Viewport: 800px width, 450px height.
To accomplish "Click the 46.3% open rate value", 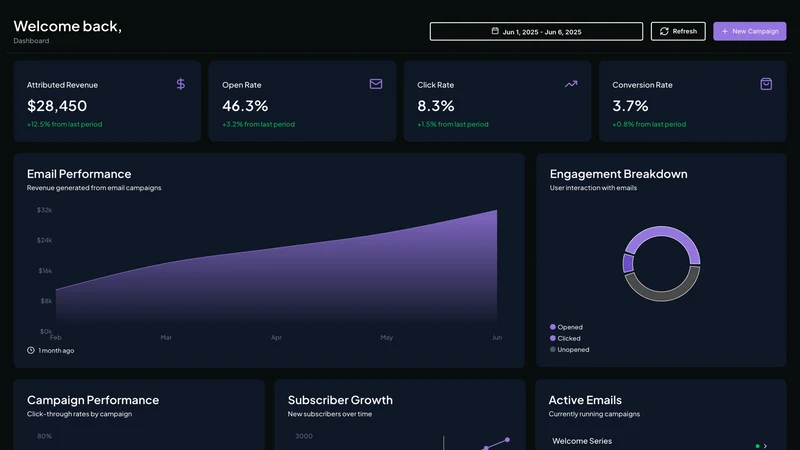I will 245,106.
